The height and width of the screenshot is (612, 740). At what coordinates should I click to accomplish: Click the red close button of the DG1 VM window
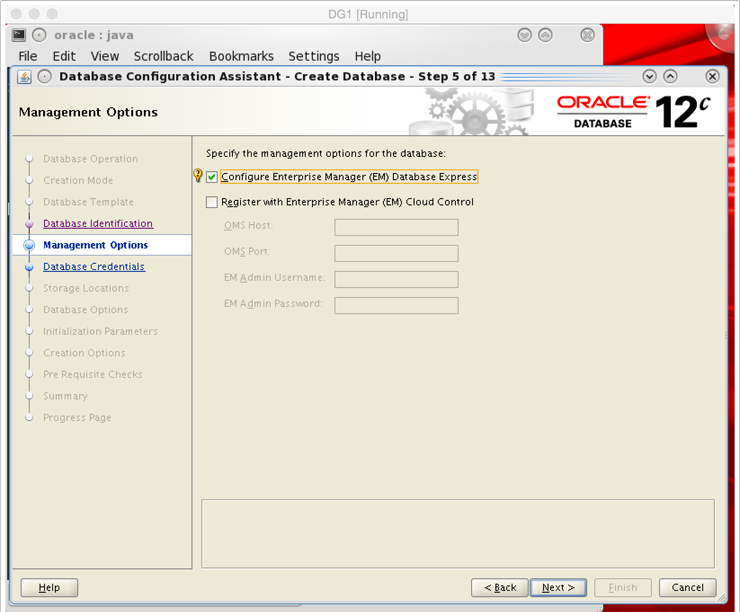tap(17, 14)
